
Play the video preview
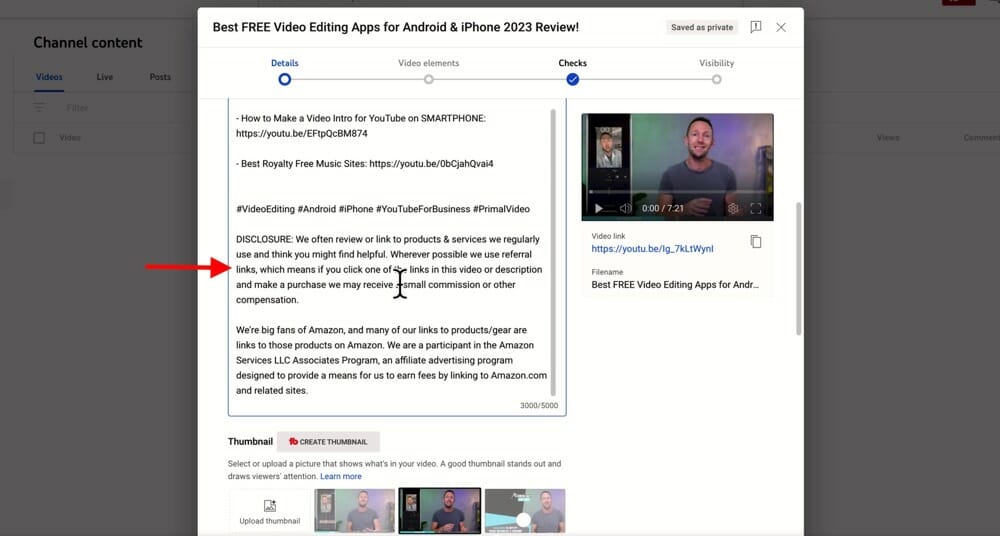[x=599, y=208]
